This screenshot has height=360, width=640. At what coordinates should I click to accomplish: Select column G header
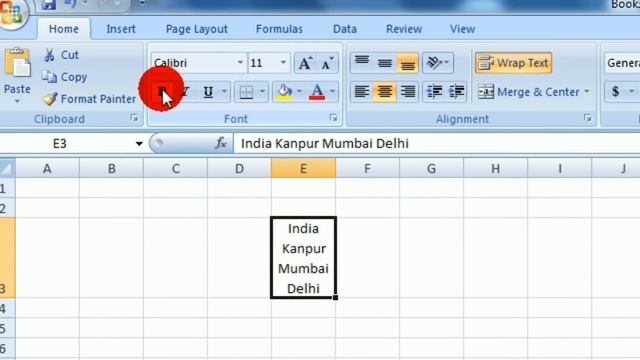431,168
